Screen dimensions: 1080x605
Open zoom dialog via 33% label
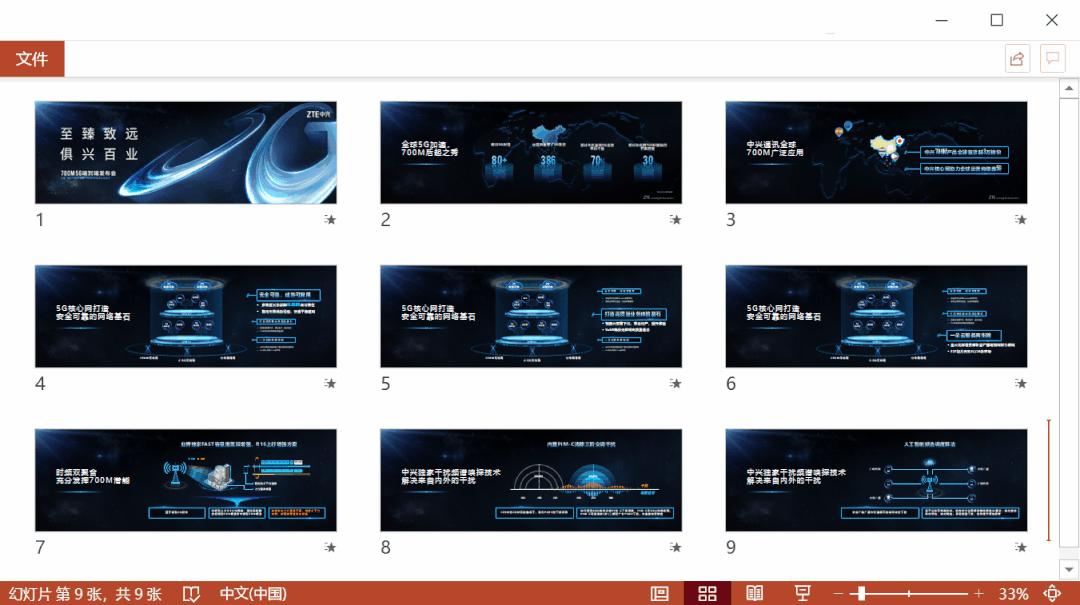[1013, 594]
